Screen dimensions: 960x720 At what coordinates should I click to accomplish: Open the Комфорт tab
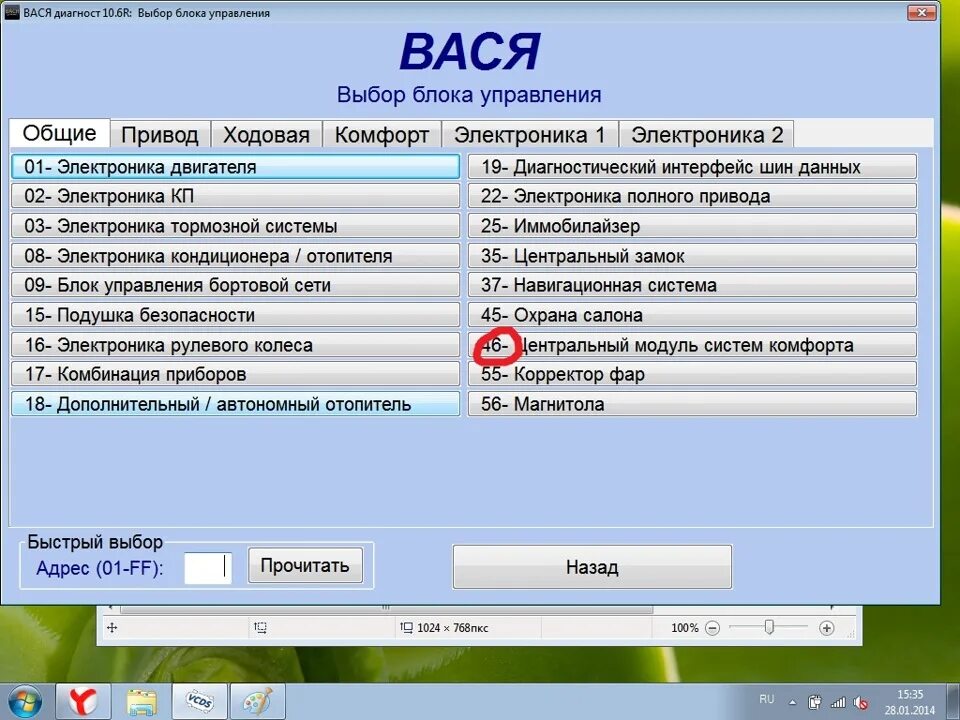381,135
